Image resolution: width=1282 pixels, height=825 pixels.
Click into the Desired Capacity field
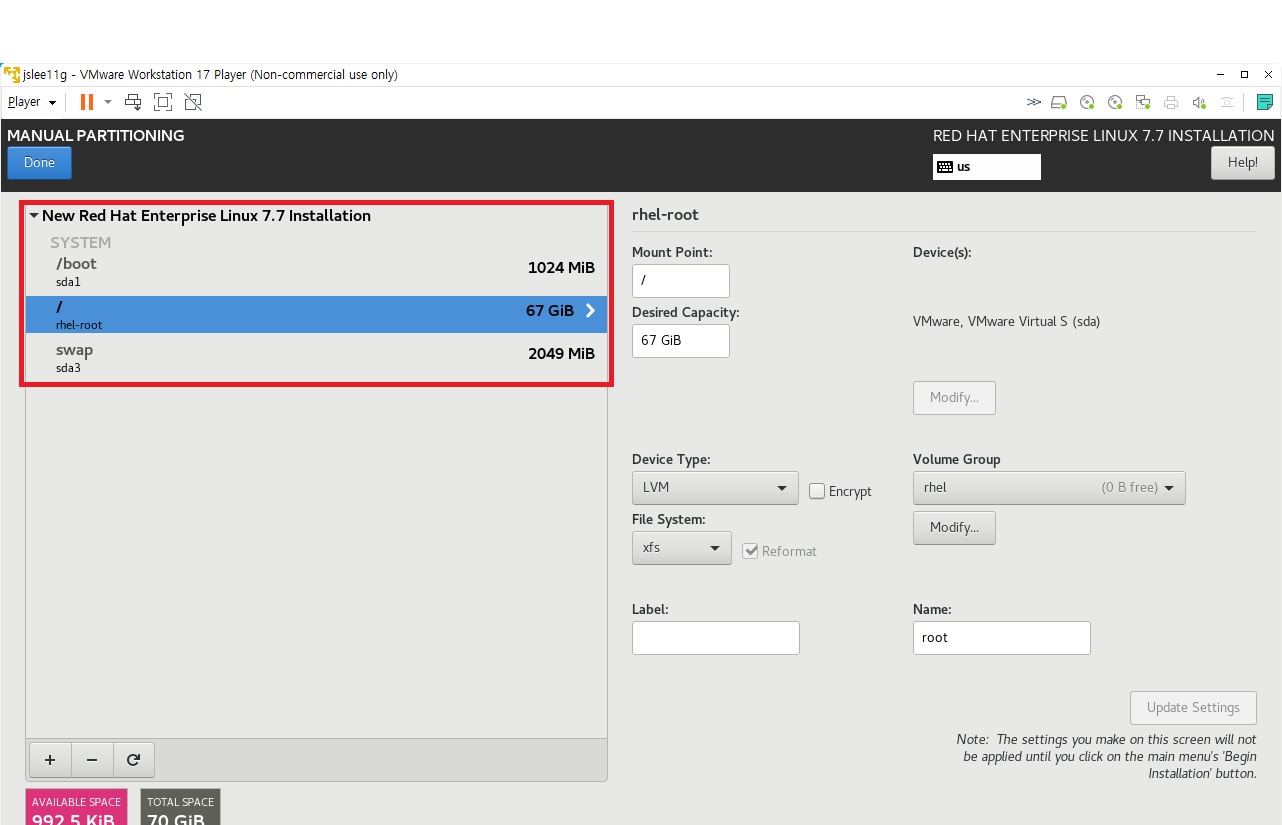tap(681, 341)
